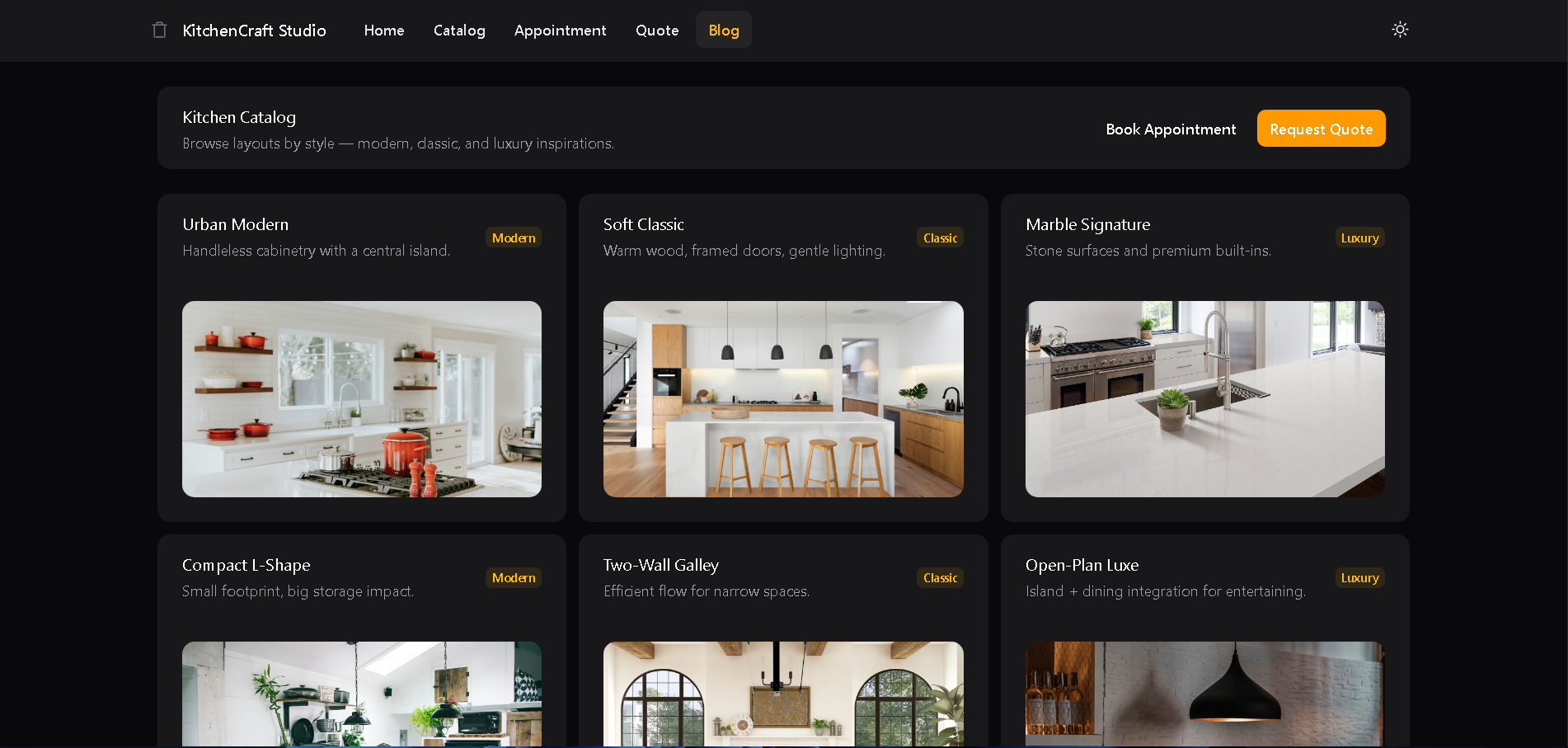The width and height of the screenshot is (1568, 748).
Task: Click the Luxury tag on Marble Signature
Action: coord(1359,238)
